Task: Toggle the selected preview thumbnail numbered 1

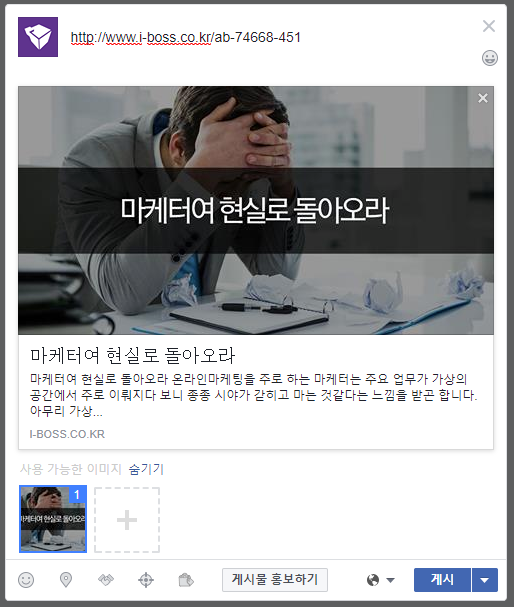Action: pyautogui.click(x=53, y=519)
